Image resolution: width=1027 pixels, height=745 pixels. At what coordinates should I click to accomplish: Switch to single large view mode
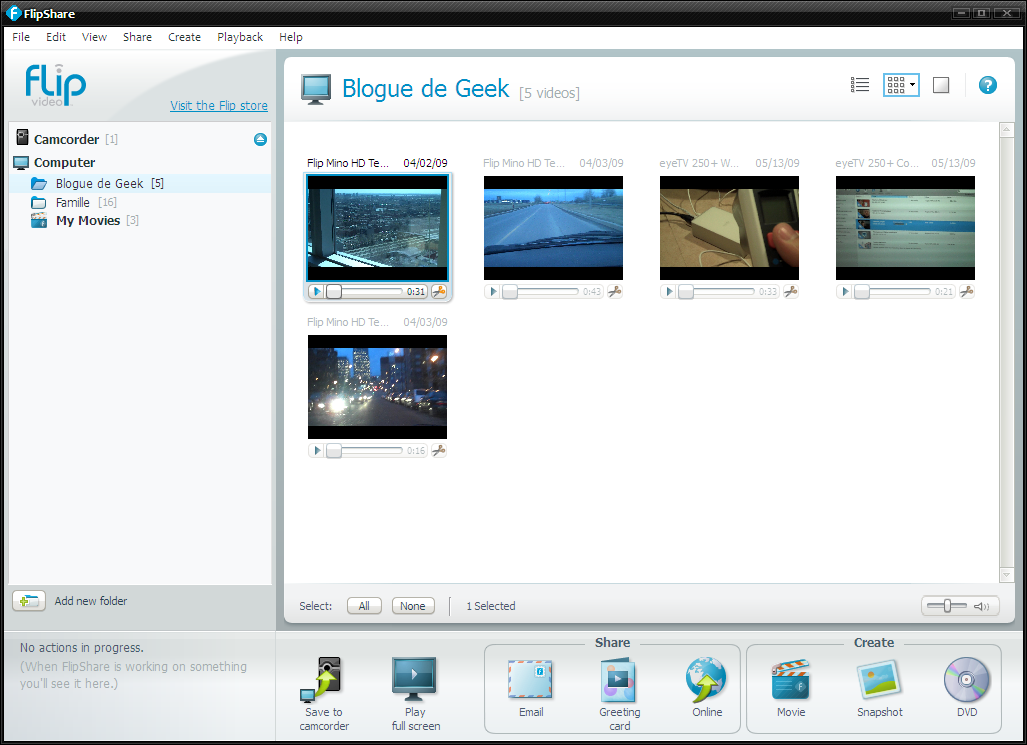click(940, 85)
